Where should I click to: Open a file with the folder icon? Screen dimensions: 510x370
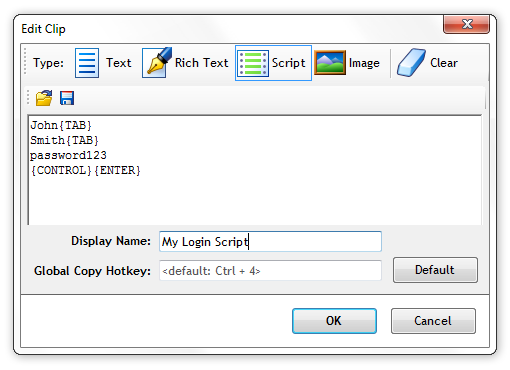pos(44,98)
